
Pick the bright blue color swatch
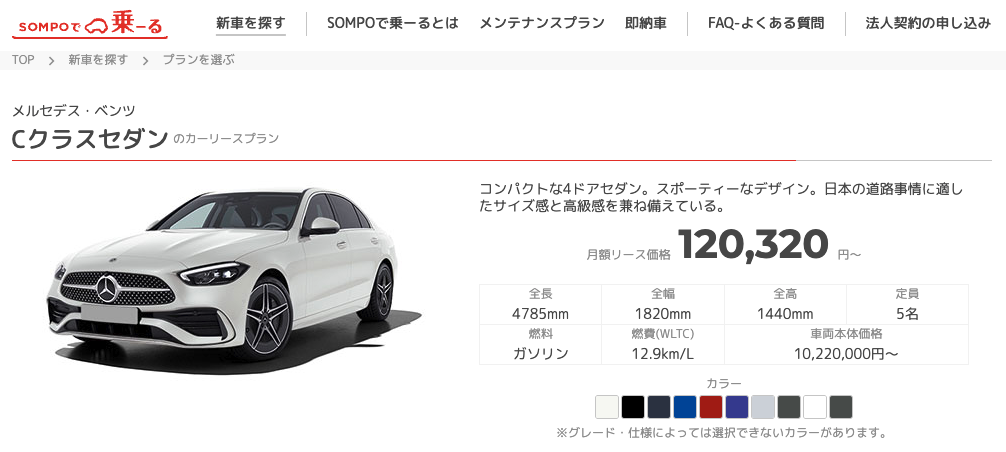[685, 407]
